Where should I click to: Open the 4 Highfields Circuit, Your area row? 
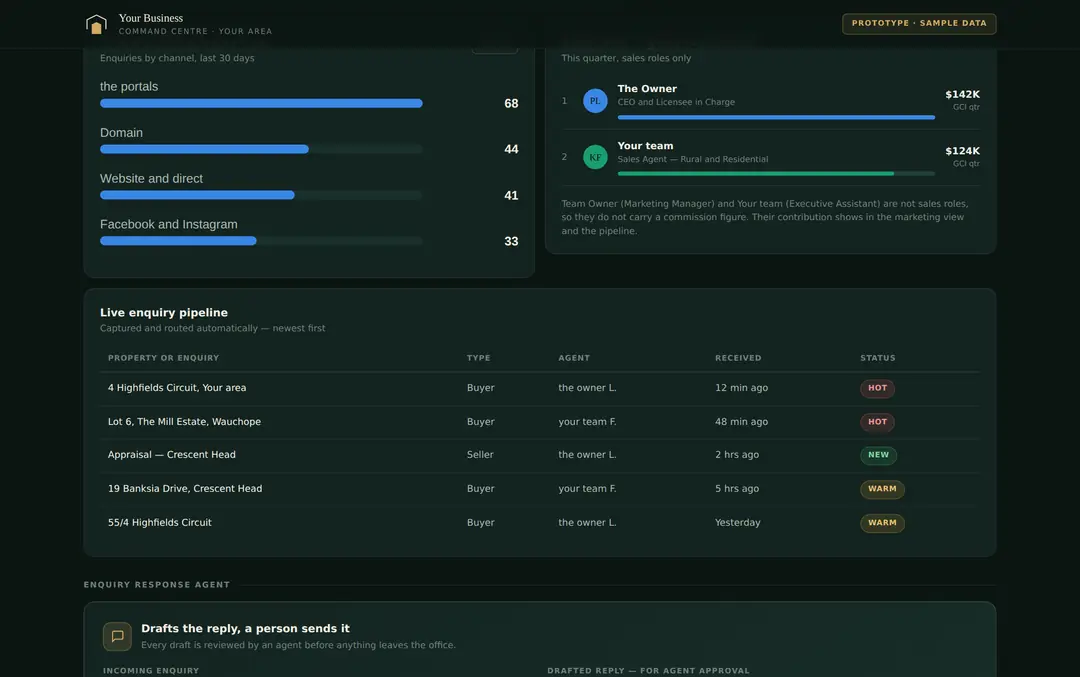click(x=540, y=388)
